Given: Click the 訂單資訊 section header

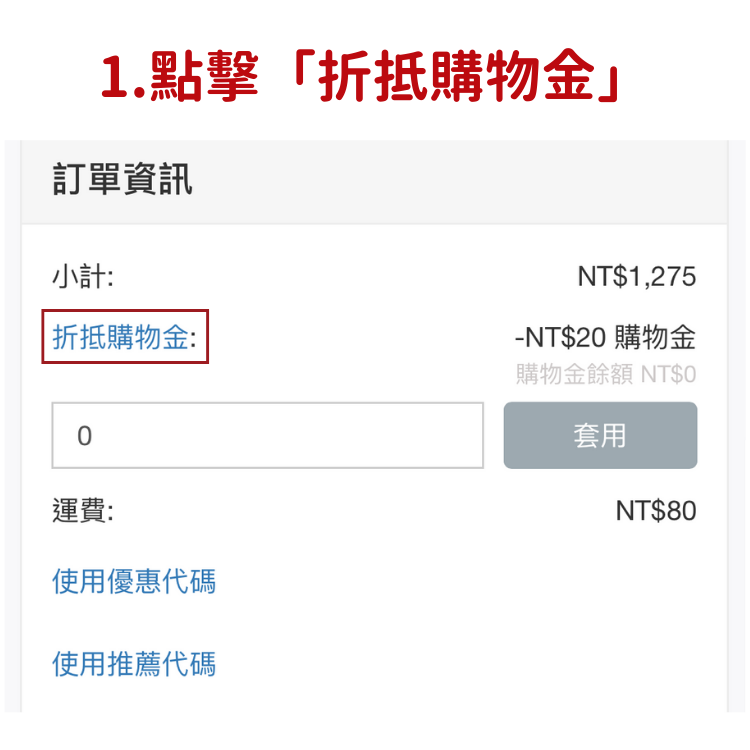Looking at the screenshot, I should [x=122, y=181].
